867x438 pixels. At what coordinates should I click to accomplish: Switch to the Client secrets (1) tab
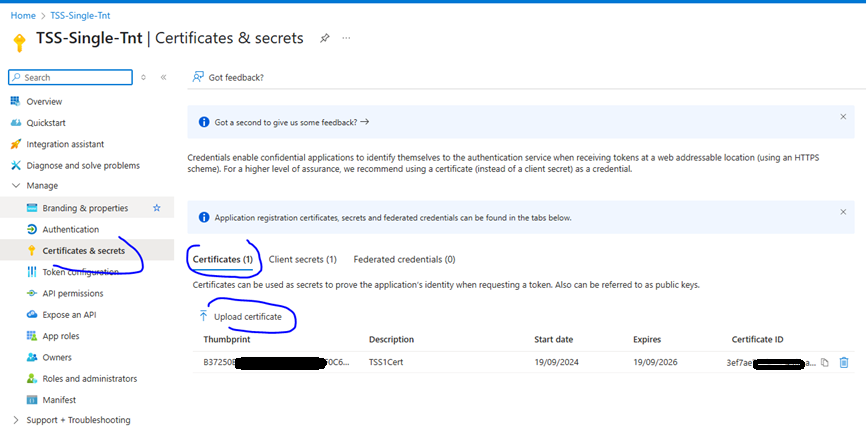click(302, 259)
